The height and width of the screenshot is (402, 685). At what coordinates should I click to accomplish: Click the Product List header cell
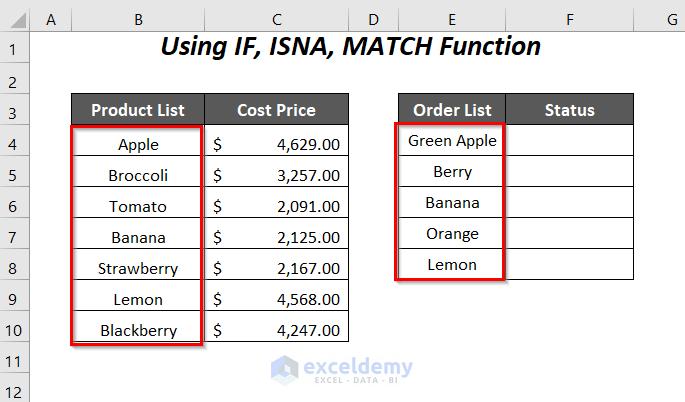coord(138,110)
